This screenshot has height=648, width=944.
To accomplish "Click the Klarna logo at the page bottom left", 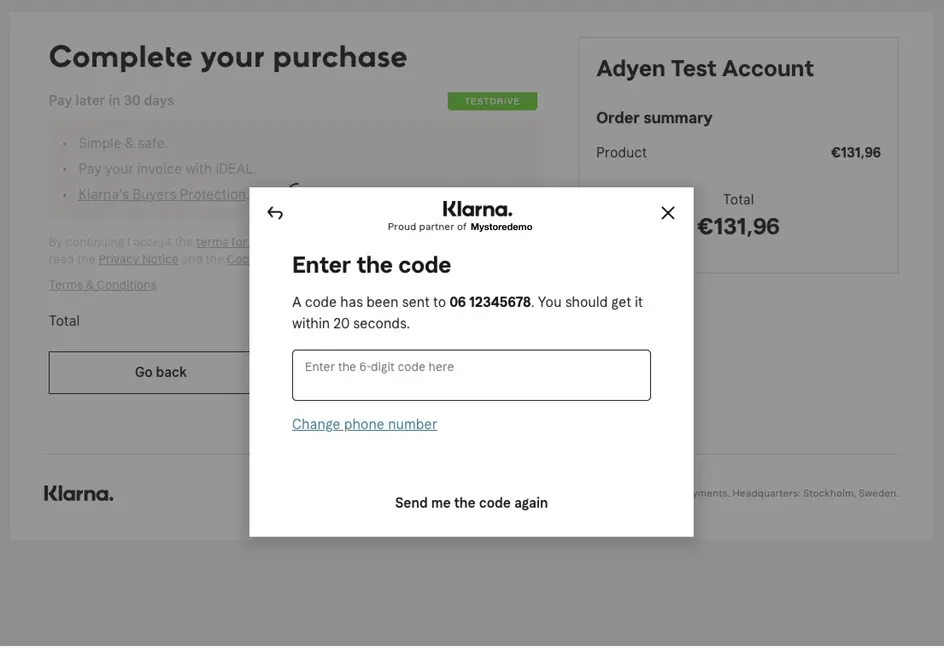I will (x=78, y=492).
